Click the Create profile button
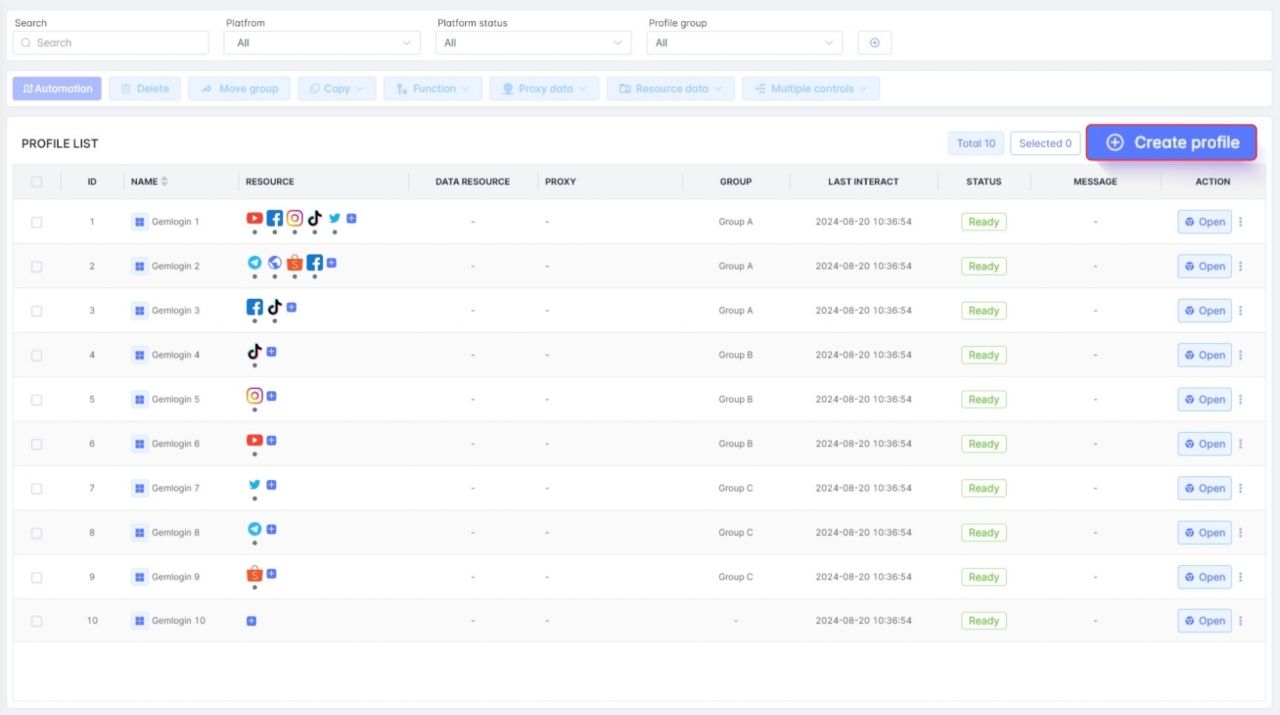The width and height of the screenshot is (1280, 715). point(1171,143)
